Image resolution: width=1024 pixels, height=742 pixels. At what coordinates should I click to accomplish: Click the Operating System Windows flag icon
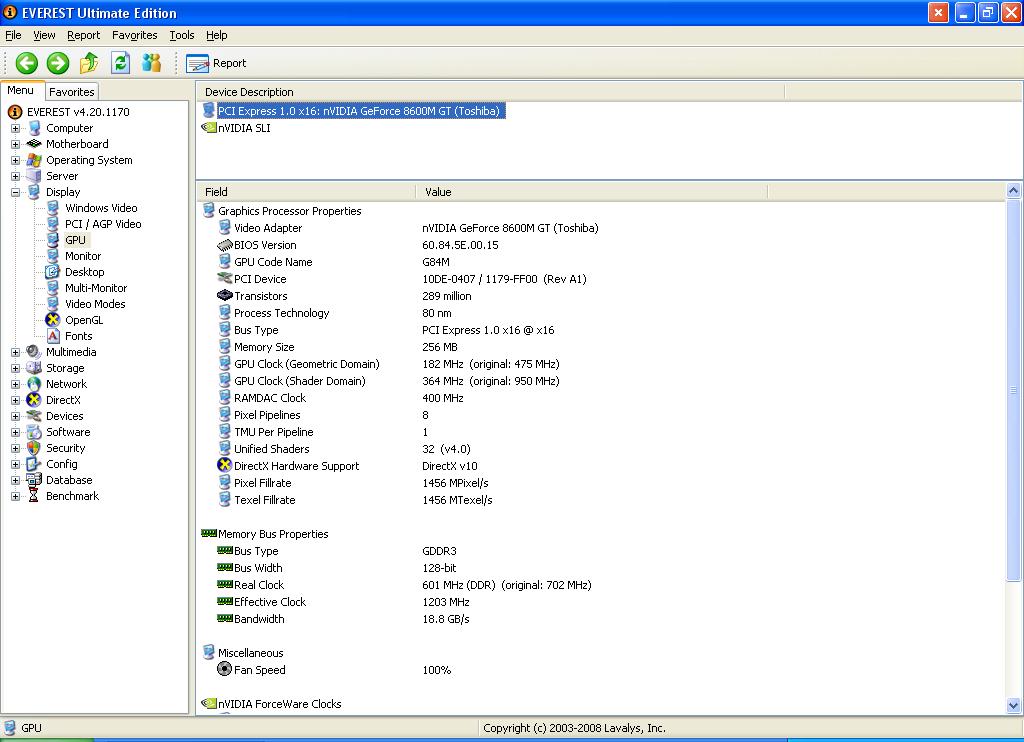click(33, 160)
